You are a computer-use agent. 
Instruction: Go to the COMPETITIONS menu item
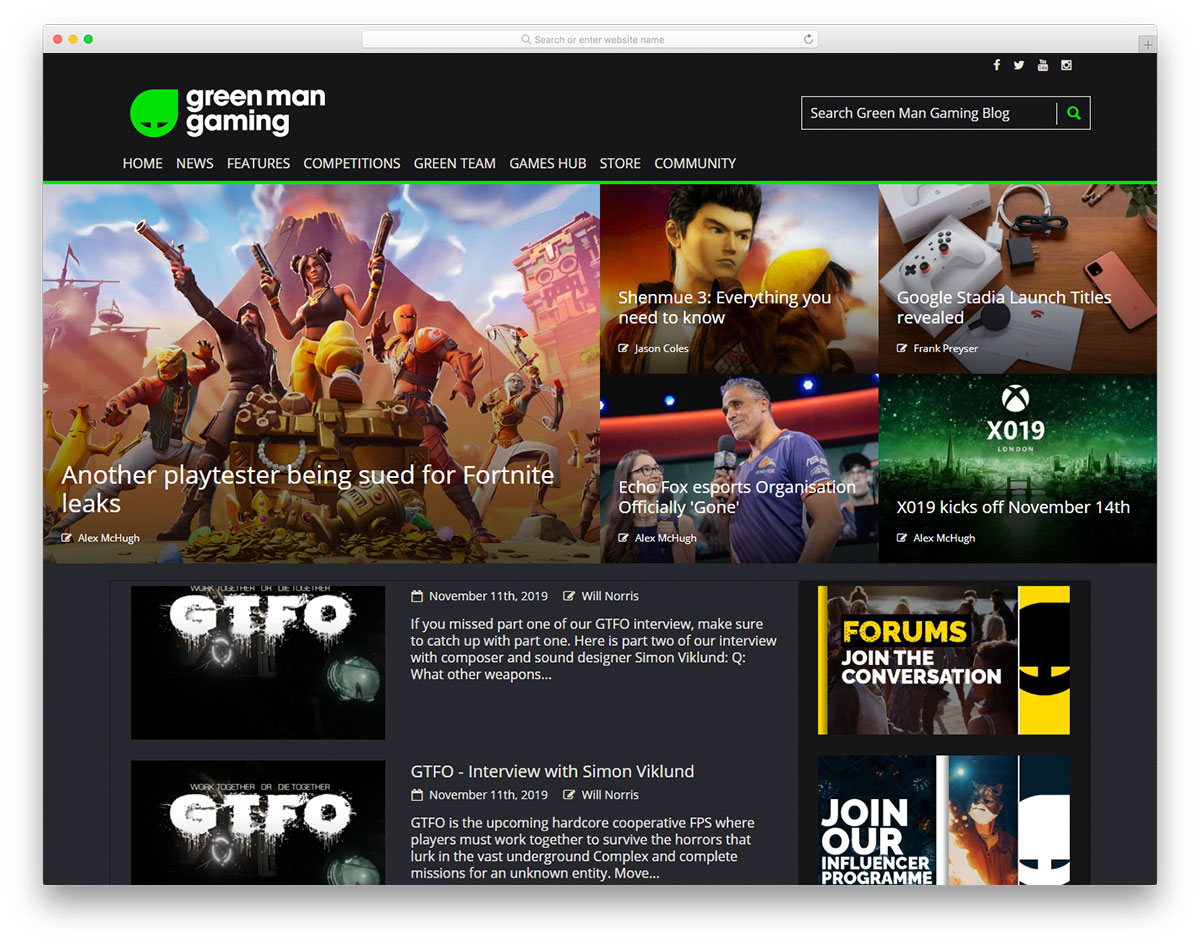click(352, 163)
